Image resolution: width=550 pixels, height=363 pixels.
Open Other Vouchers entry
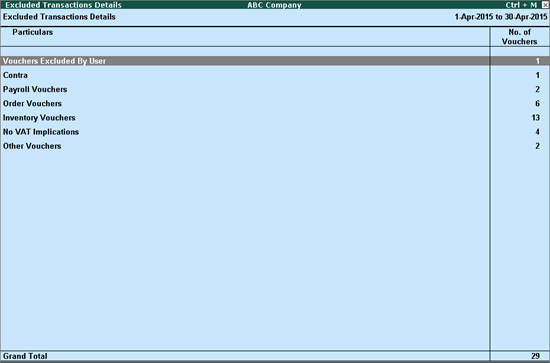(275, 146)
